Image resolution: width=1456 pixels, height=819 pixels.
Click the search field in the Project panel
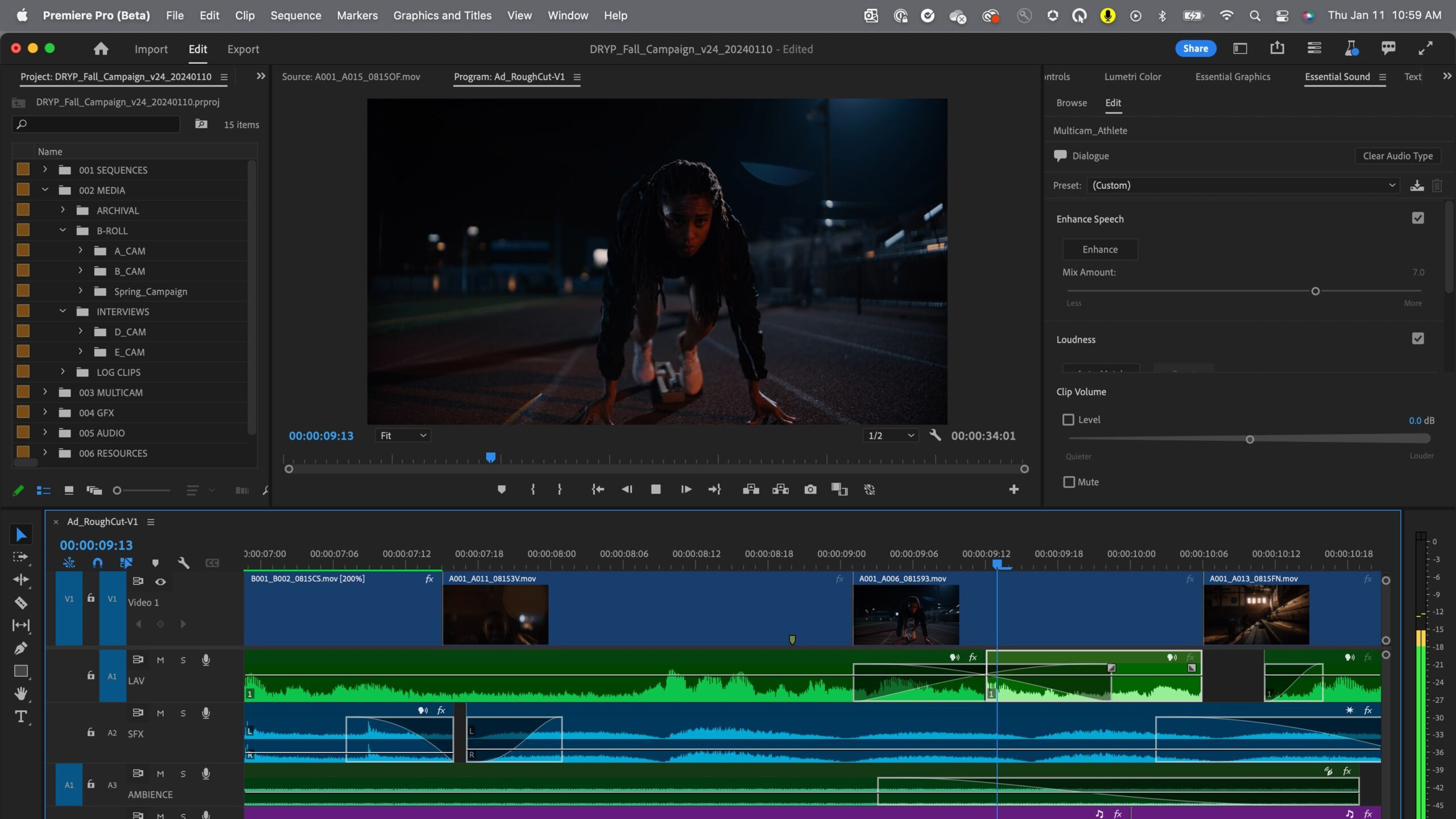click(x=96, y=124)
